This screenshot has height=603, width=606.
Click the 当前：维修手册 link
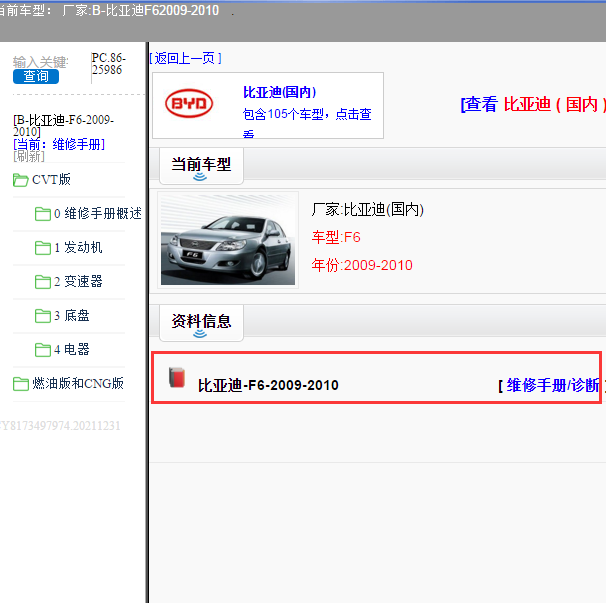coord(59,145)
